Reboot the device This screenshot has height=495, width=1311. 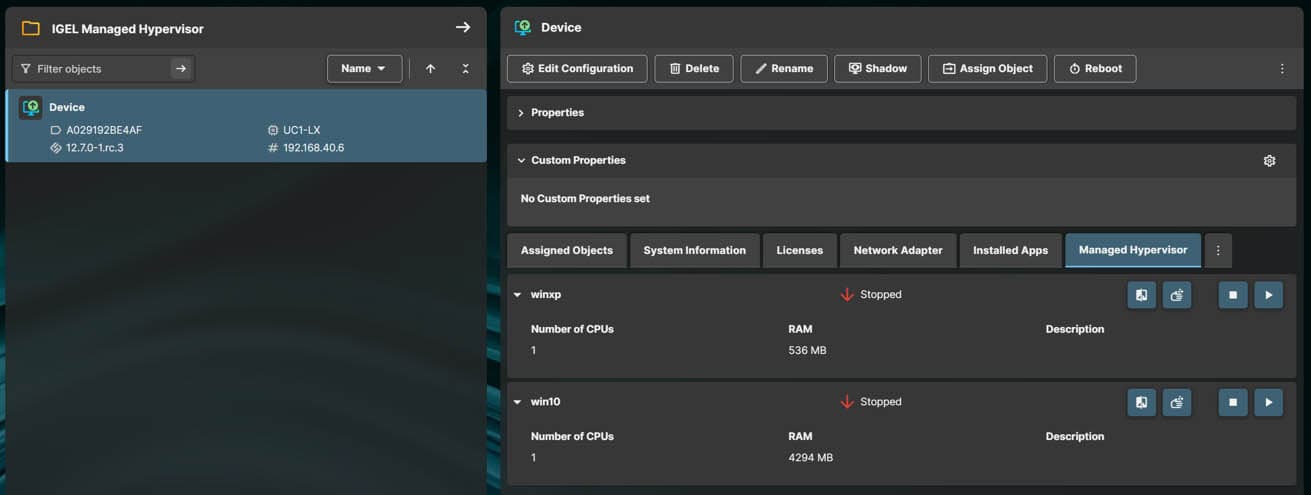tap(1095, 69)
